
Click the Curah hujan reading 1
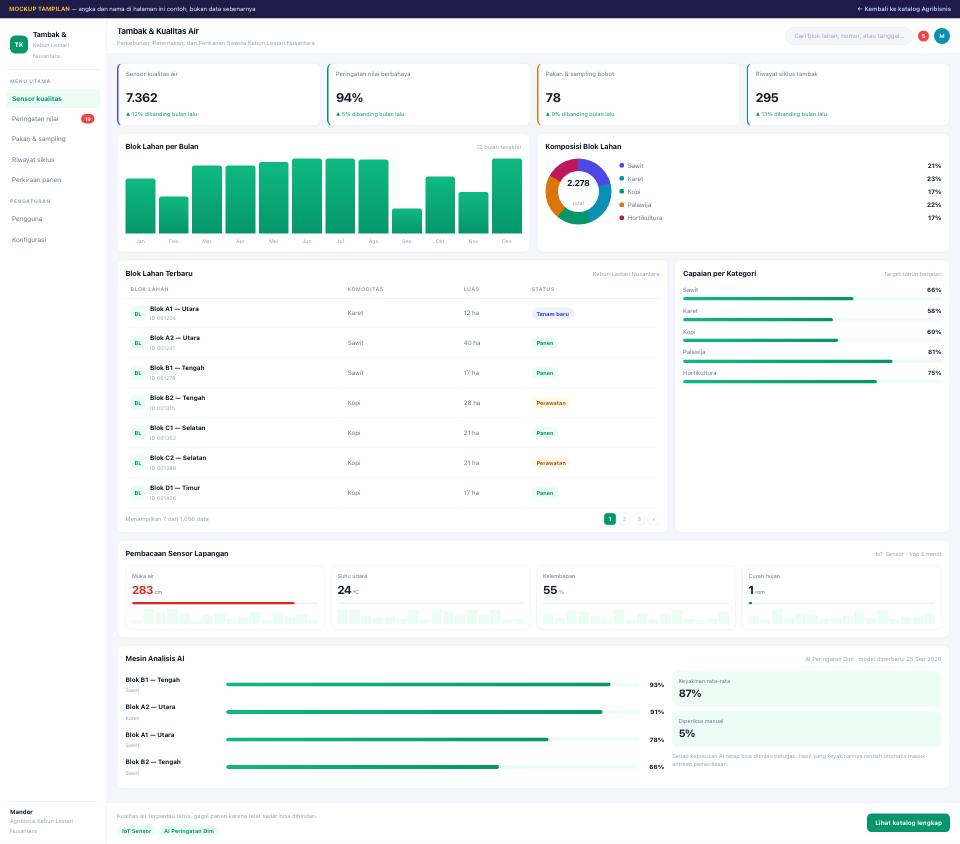click(751, 591)
